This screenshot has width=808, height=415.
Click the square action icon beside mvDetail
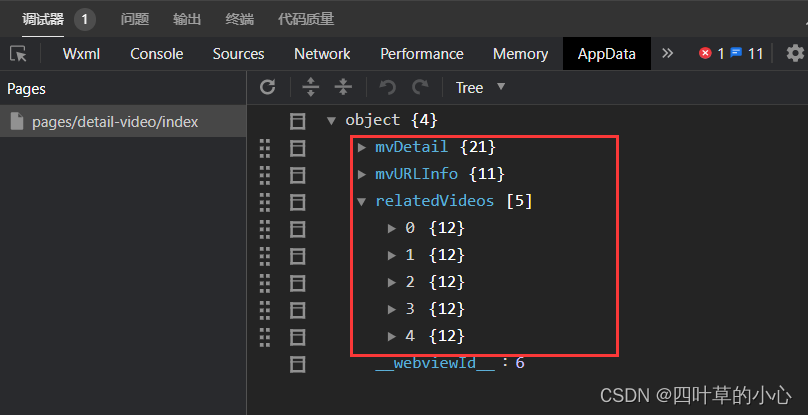pyautogui.click(x=297, y=148)
